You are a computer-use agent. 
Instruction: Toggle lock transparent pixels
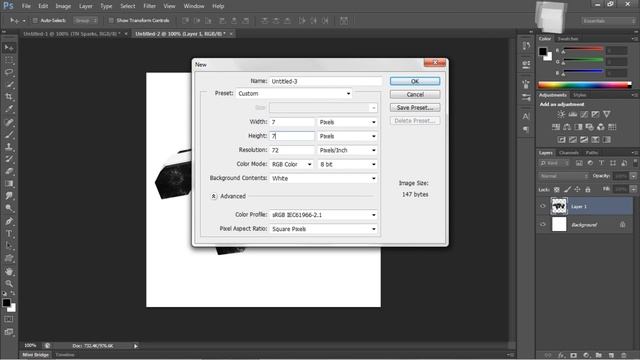556,190
